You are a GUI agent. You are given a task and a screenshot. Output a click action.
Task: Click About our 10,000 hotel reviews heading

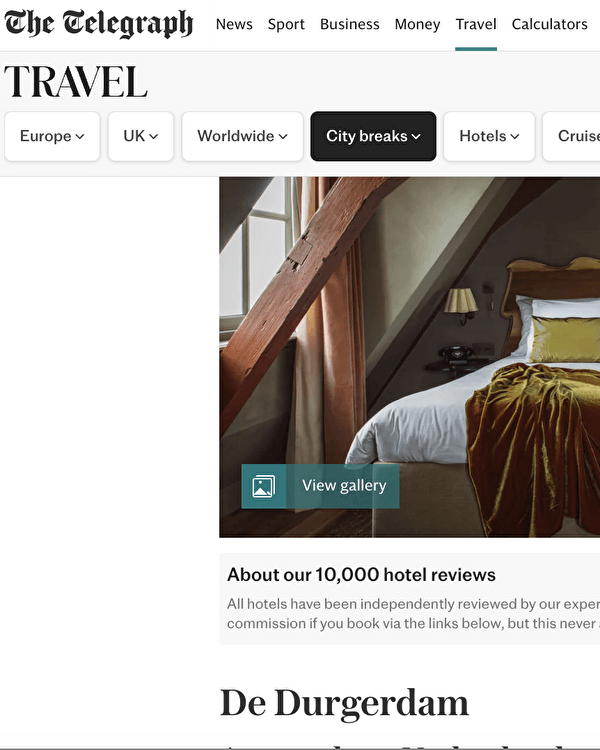pyautogui.click(x=361, y=574)
